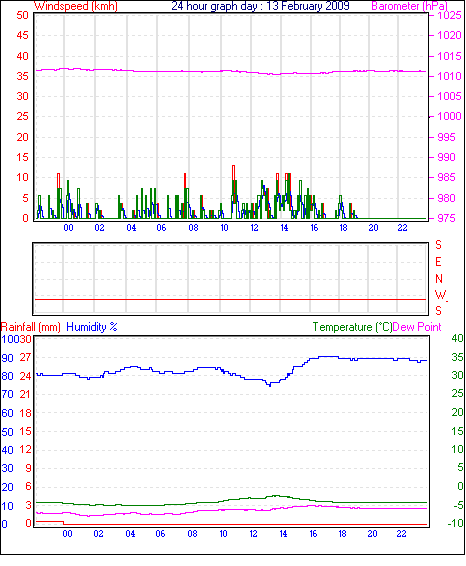The height and width of the screenshot is (566, 466).
Task: Click the Temperature (°C) legend label
Action: click(352, 327)
